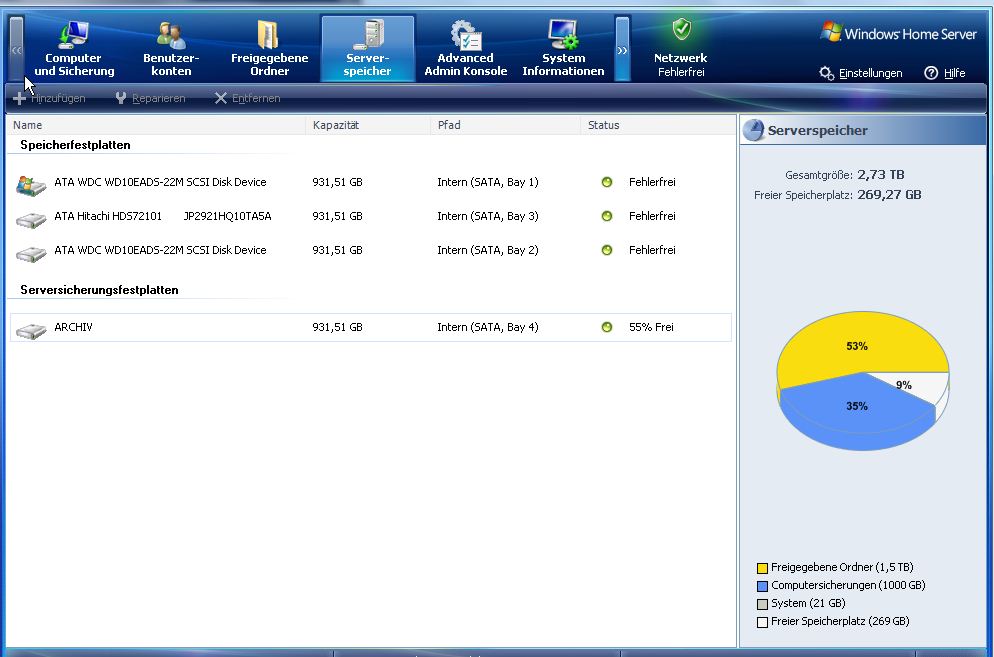Click Intern (SATA, Bay 1) path

coord(487,182)
